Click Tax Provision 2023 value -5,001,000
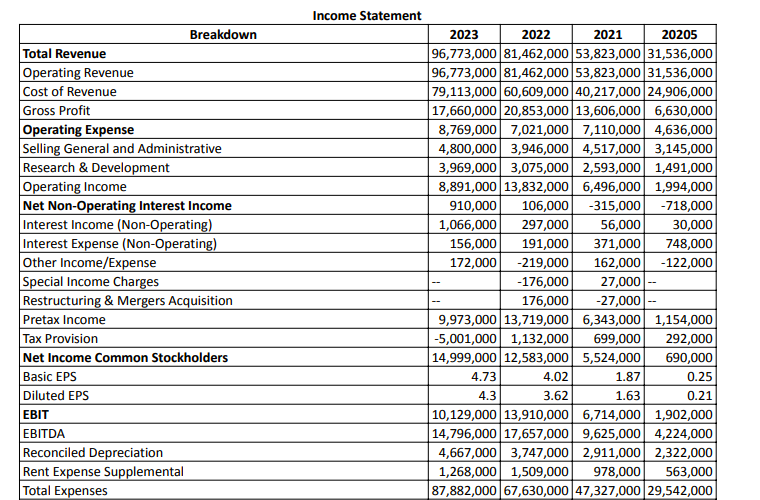This screenshot has width=760, height=500. [464, 339]
